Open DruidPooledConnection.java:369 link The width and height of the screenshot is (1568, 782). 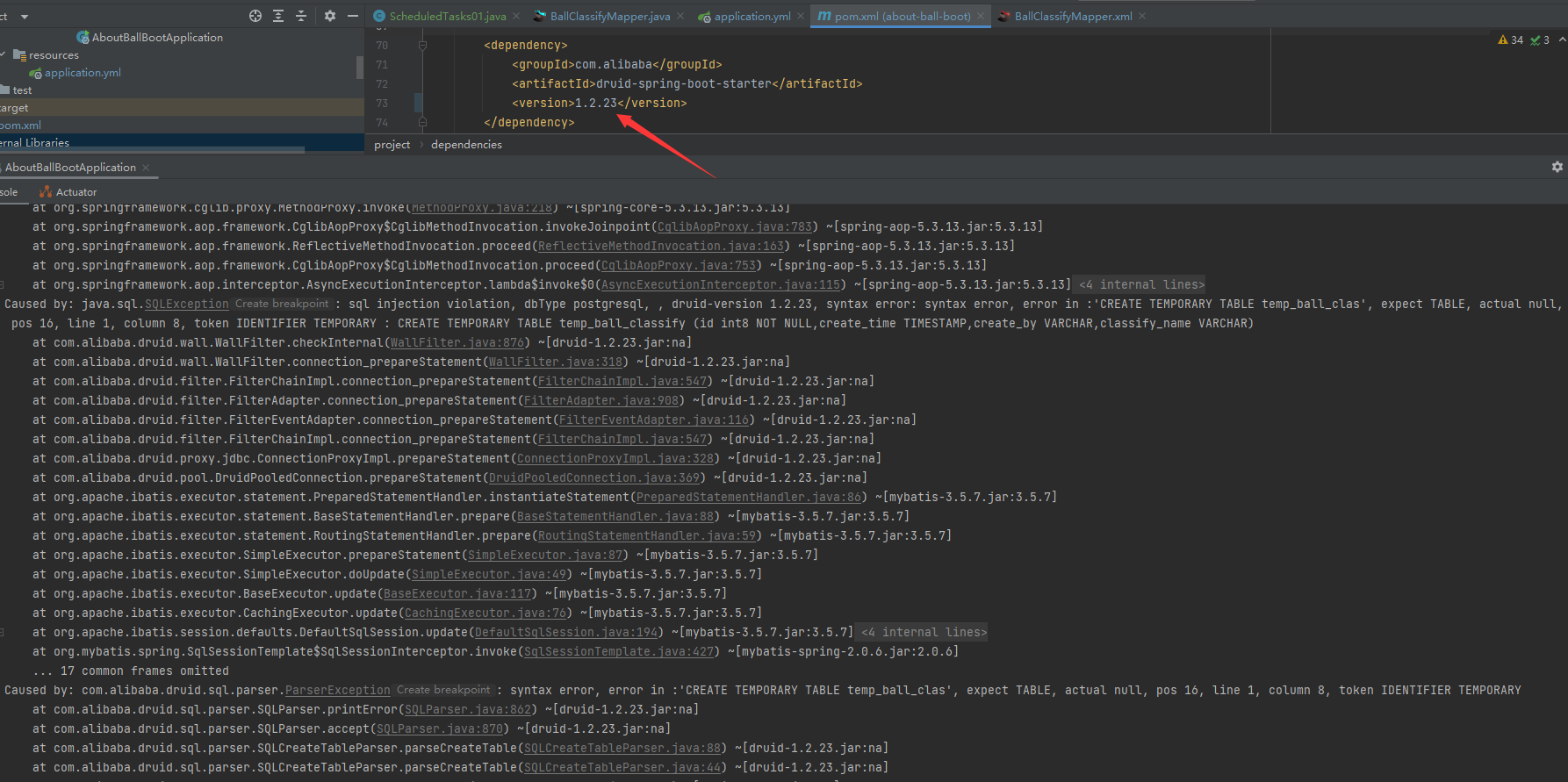coord(594,477)
